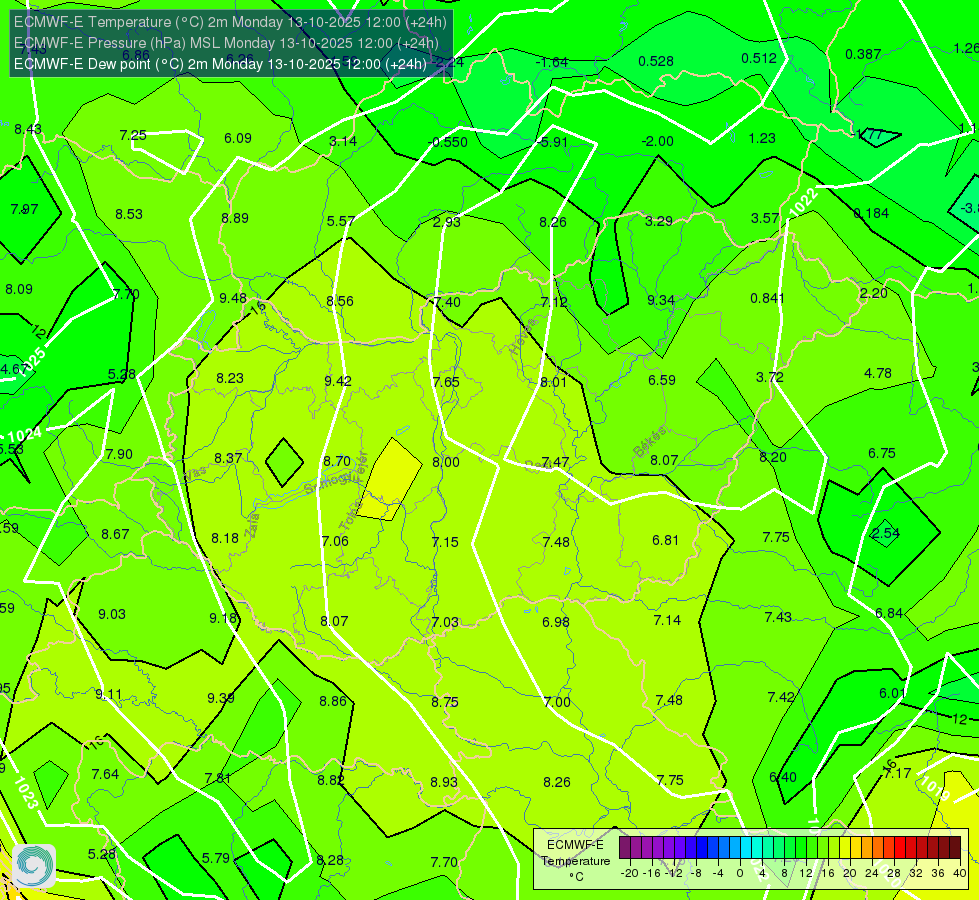Click the legend title ECMWF-E Temperature °C
Viewport: 979px width, 900px height.
point(575,861)
